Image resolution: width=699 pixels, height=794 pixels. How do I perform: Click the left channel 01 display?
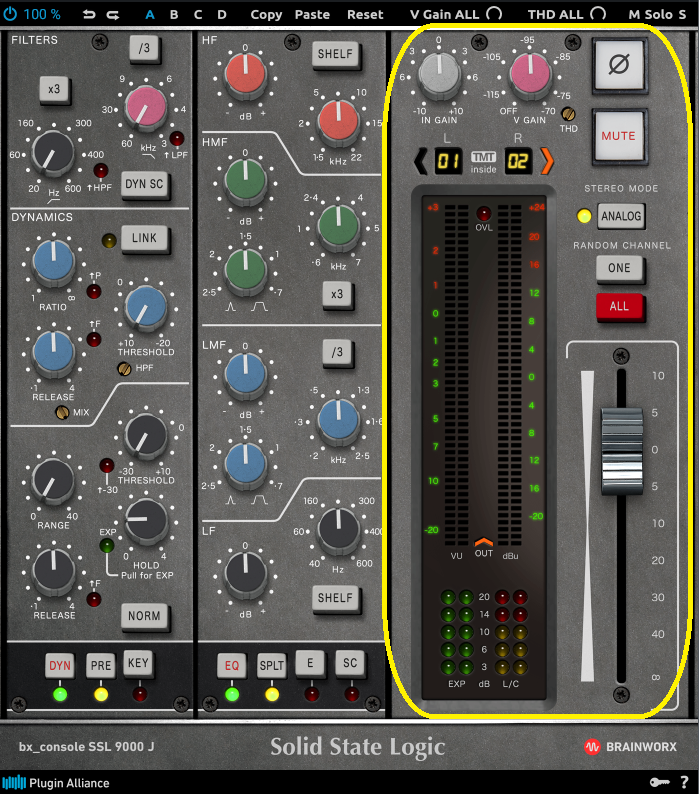448,161
